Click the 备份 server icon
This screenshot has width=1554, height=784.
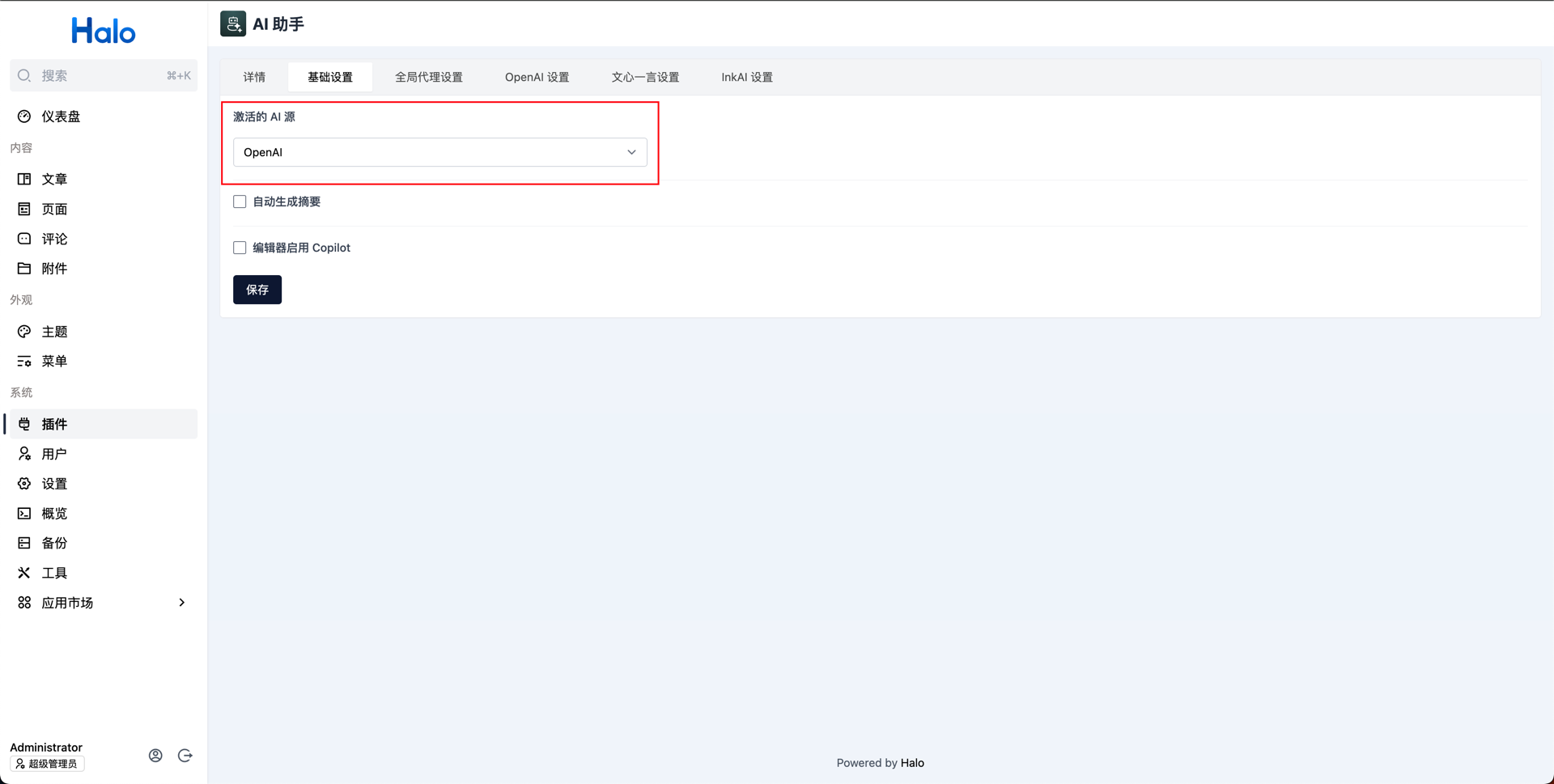pyautogui.click(x=24, y=543)
